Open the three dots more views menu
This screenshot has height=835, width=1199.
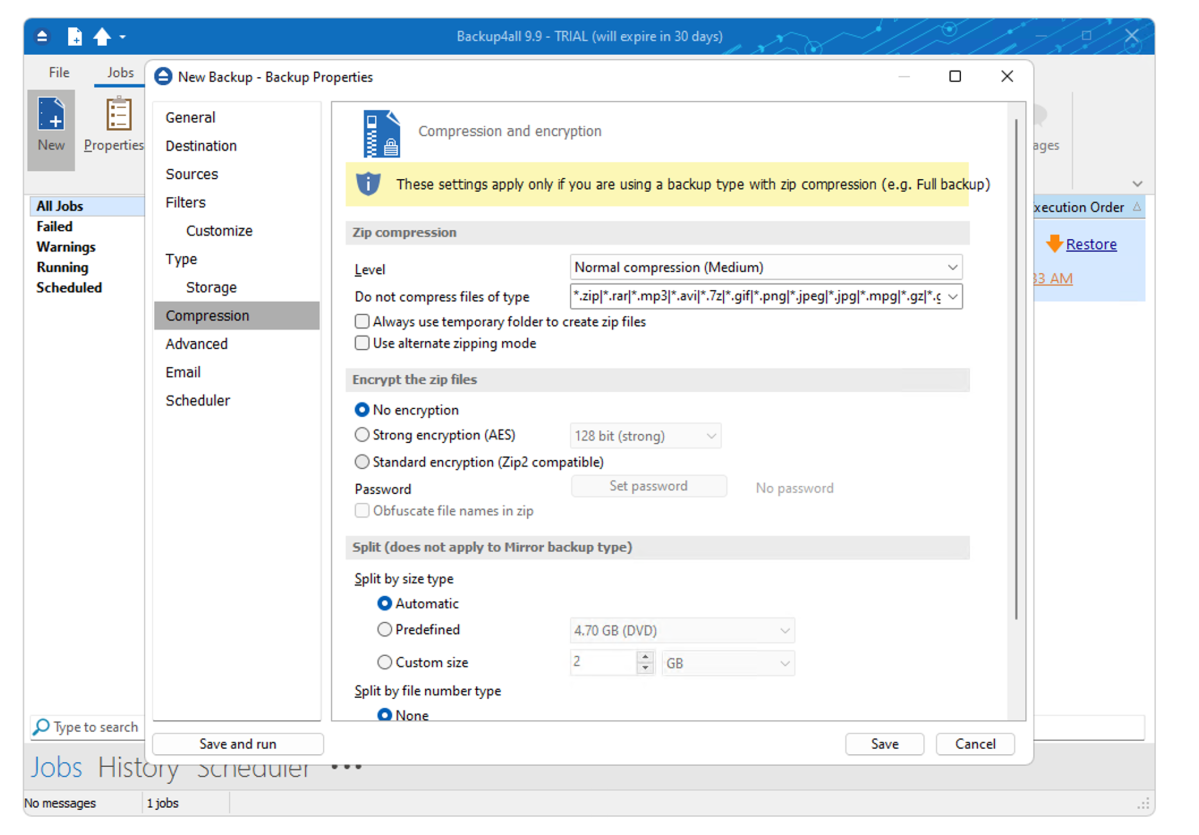click(346, 765)
